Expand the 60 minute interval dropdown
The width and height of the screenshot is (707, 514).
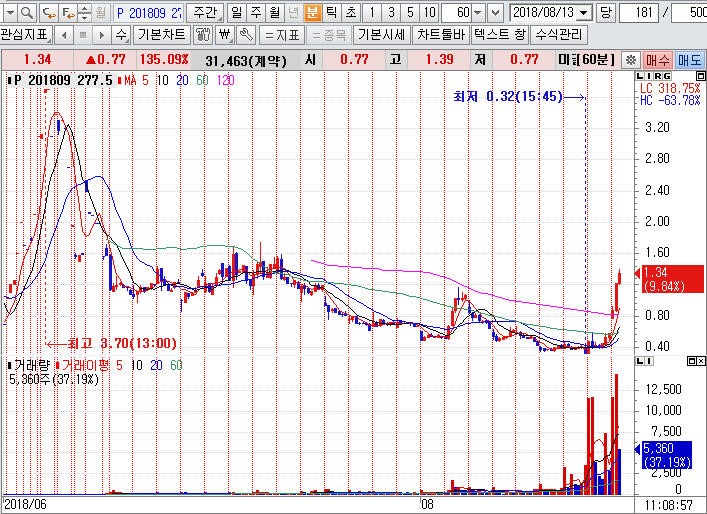pyautogui.click(x=476, y=13)
